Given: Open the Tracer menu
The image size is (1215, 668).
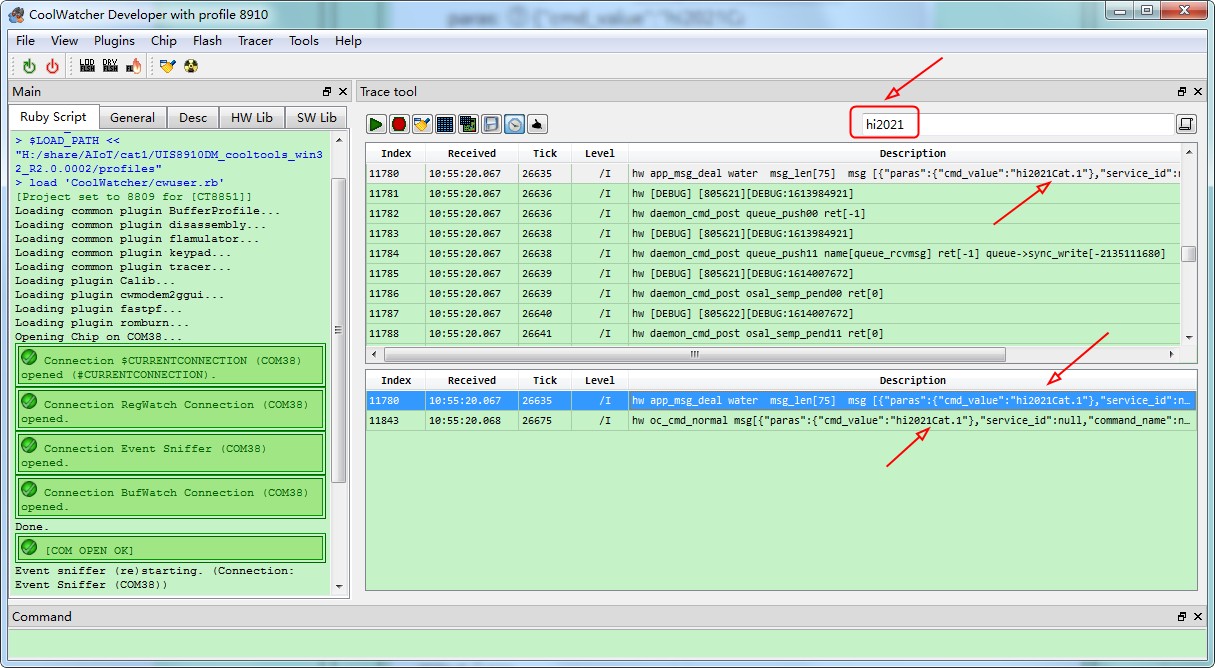Looking at the screenshot, I should (x=255, y=41).
